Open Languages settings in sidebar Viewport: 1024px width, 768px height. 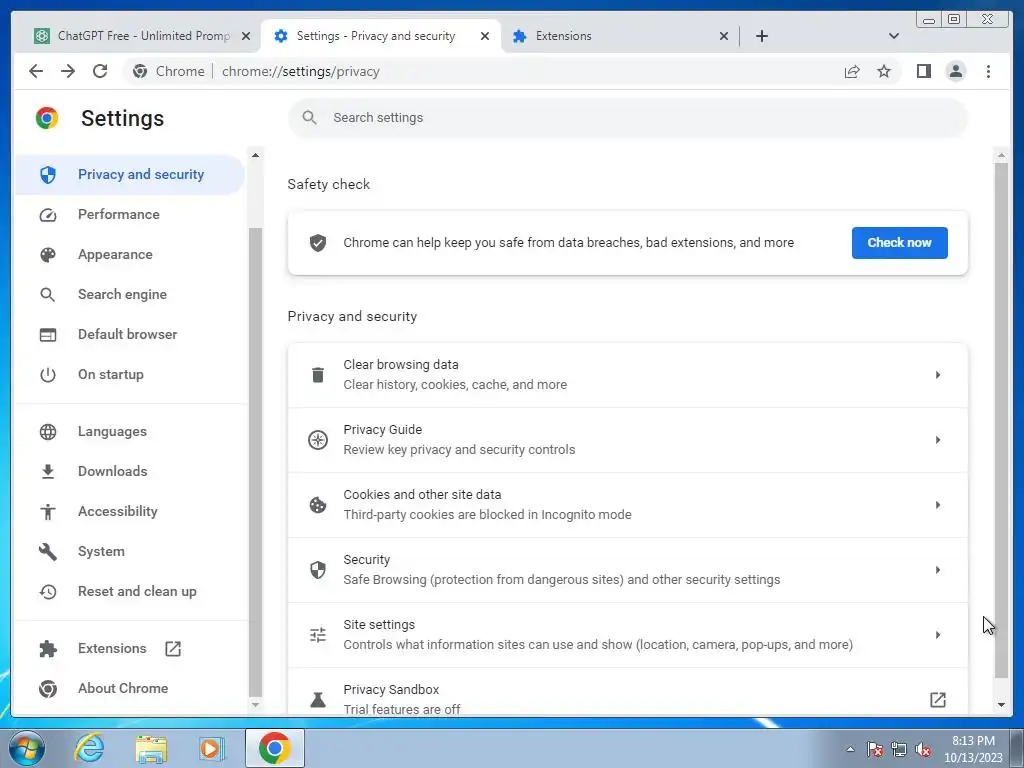129,432
